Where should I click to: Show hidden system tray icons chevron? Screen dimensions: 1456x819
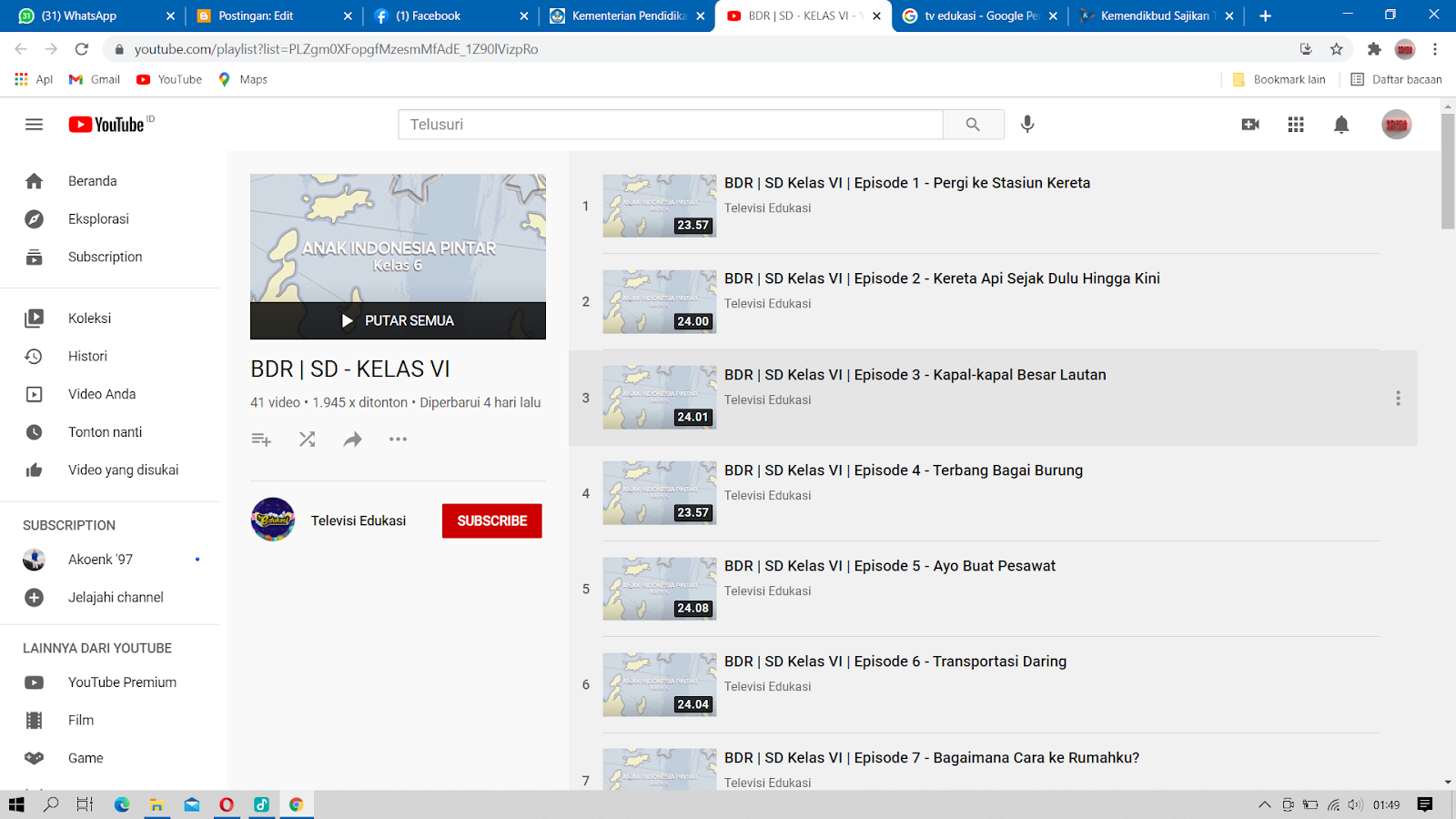coord(1264,804)
